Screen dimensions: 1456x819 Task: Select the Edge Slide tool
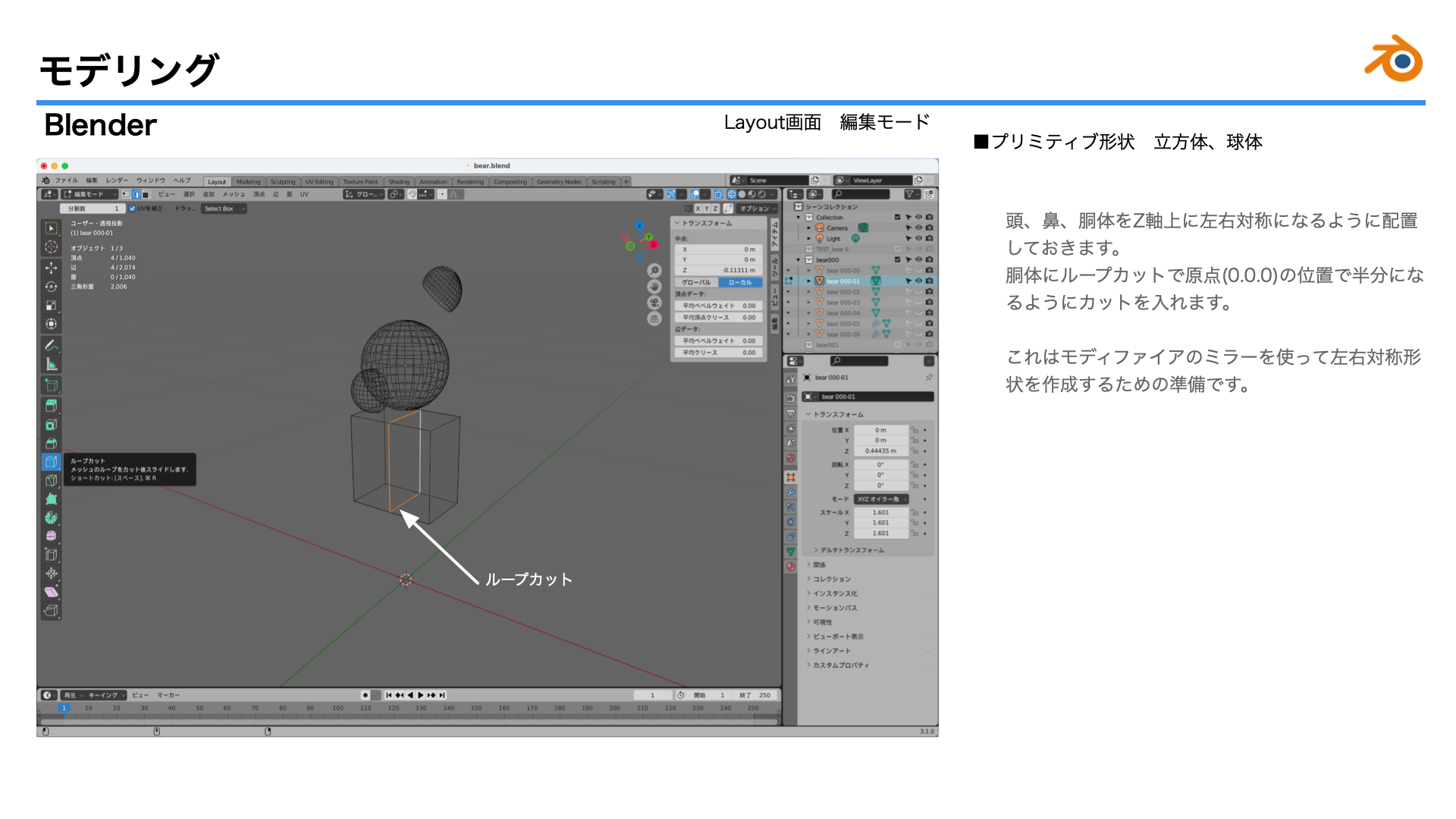(x=51, y=554)
